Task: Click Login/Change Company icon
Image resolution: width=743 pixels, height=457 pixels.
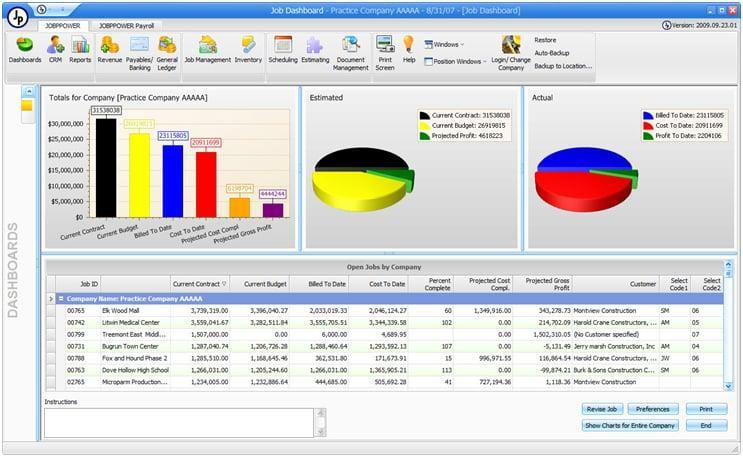Action: tap(511, 53)
